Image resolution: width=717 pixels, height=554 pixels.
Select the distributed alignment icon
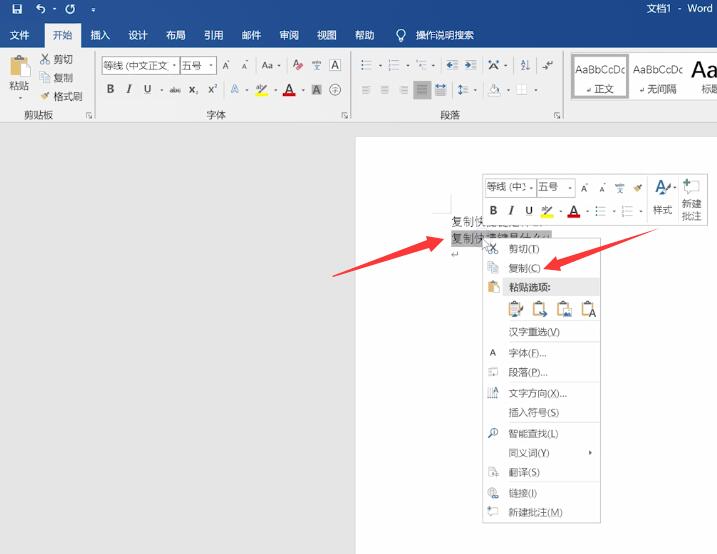[x=441, y=90]
